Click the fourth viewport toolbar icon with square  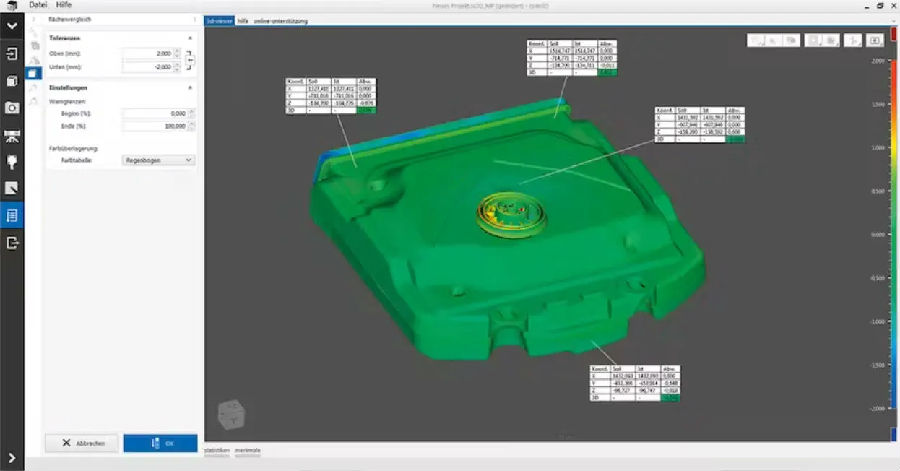[x=813, y=41]
